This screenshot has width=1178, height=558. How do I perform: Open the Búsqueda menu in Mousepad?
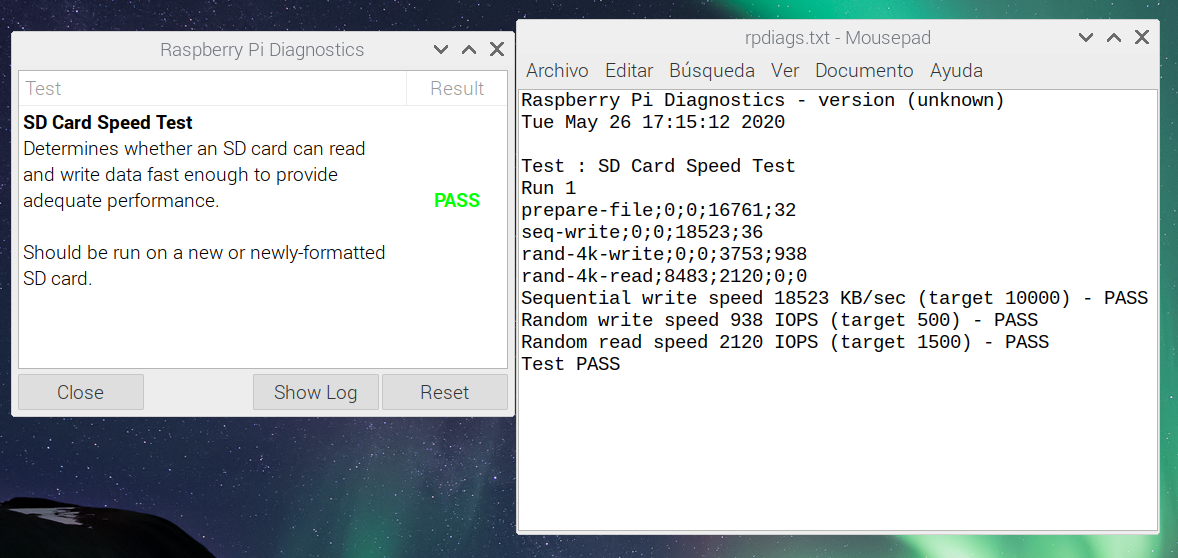(711, 71)
